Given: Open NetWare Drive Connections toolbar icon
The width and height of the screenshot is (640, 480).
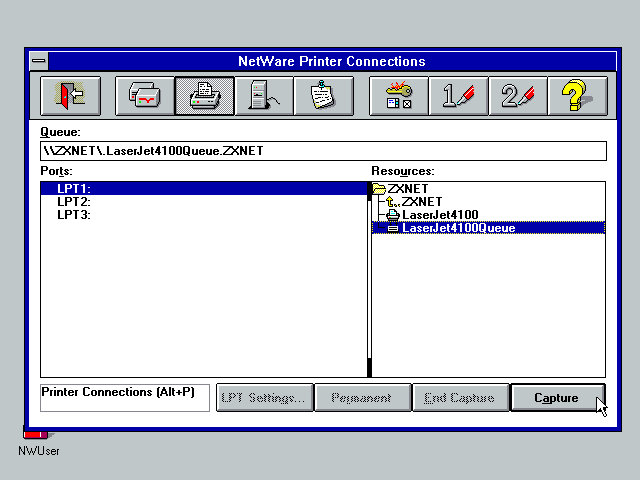Looking at the screenshot, I should [145, 96].
